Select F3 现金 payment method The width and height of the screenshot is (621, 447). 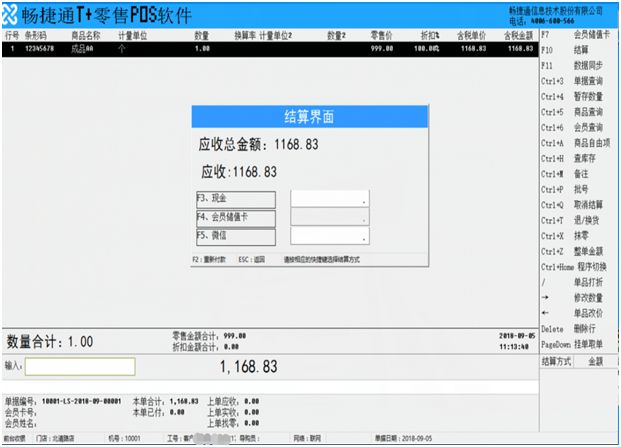[x=236, y=198]
